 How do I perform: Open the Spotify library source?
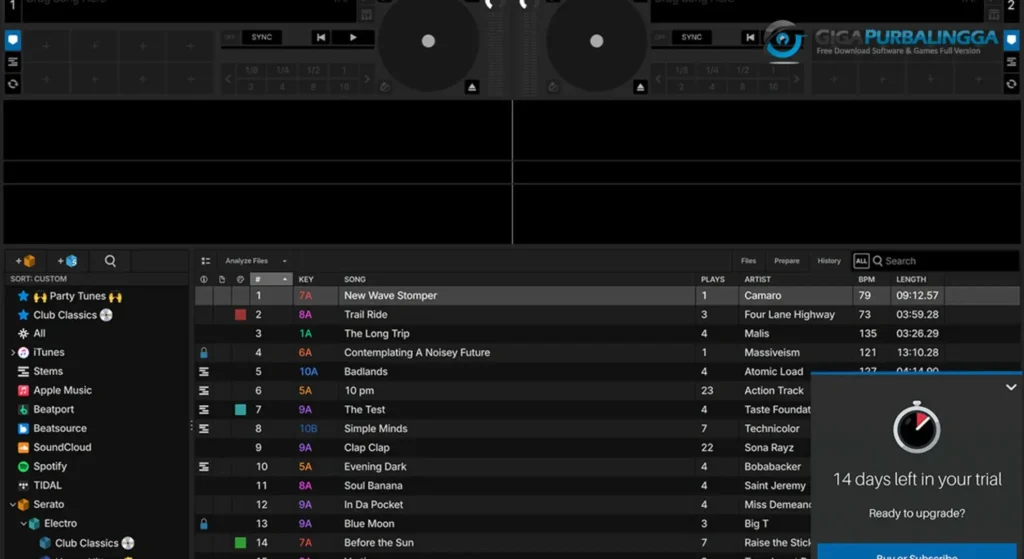pyautogui.click(x=42, y=466)
